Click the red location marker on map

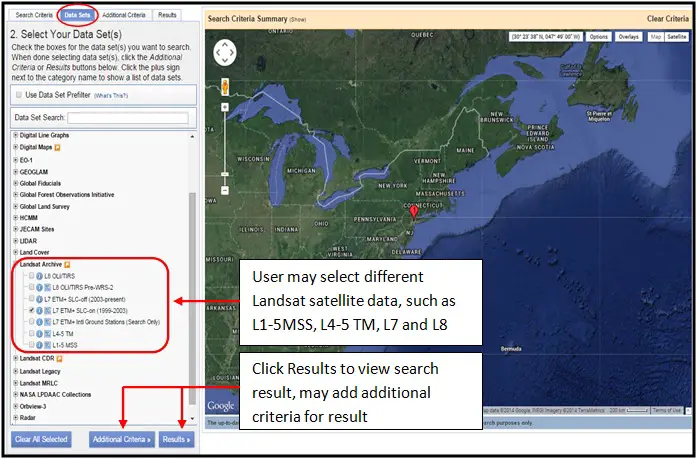414,212
